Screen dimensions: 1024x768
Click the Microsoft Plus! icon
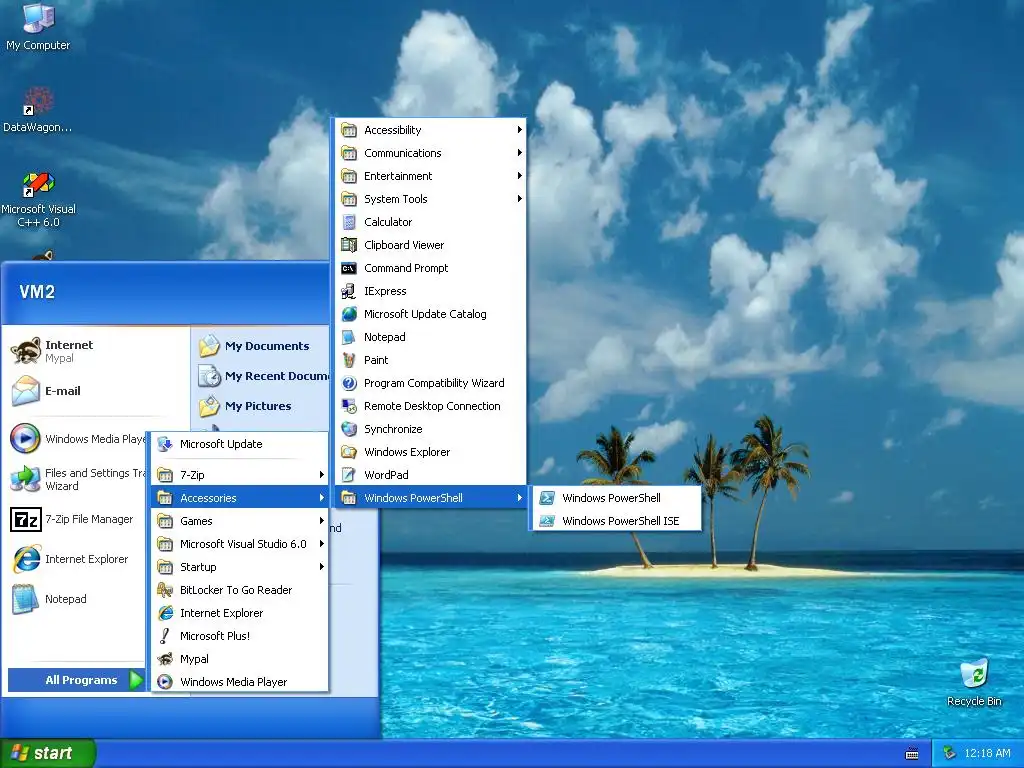pyautogui.click(x=165, y=635)
